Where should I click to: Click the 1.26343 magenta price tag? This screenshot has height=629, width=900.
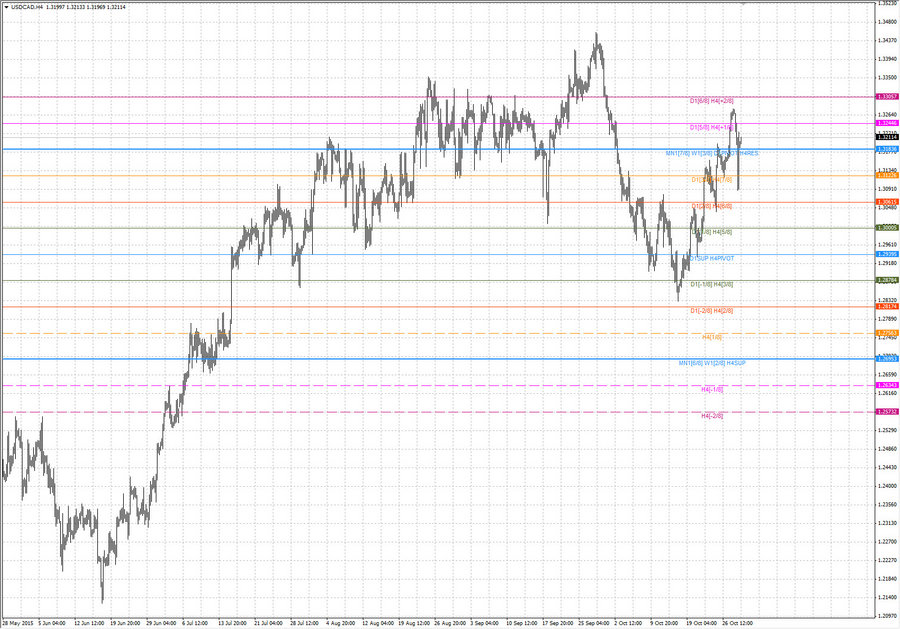pos(887,385)
